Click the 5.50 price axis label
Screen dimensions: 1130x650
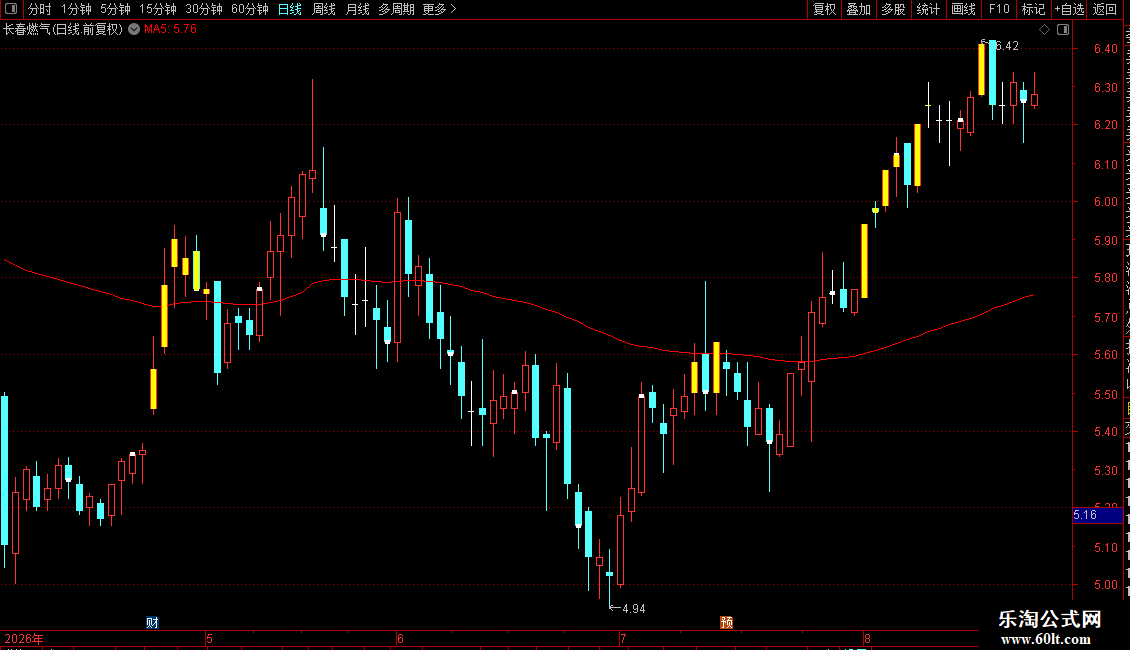pos(1105,395)
